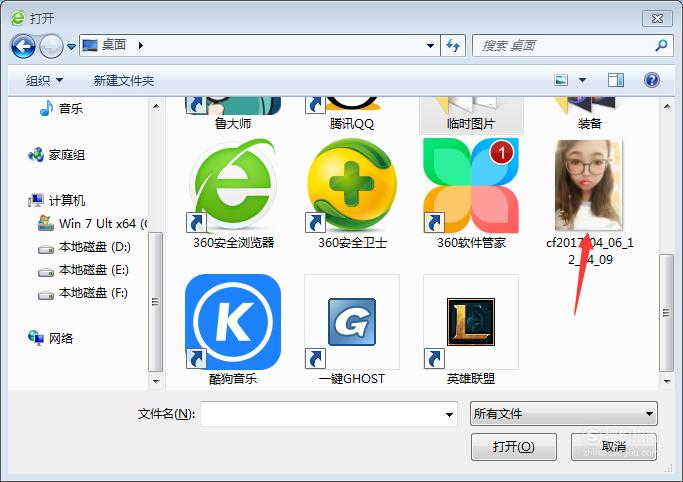
Task: Click the file list scrollbar thumb
Action: pos(666,313)
